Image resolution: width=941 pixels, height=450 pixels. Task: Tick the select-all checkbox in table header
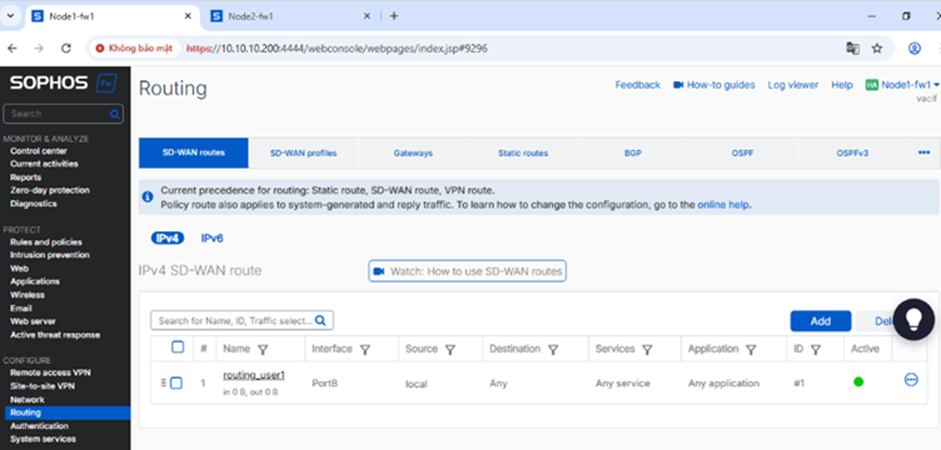pyautogui.click(x=178, y=347)
